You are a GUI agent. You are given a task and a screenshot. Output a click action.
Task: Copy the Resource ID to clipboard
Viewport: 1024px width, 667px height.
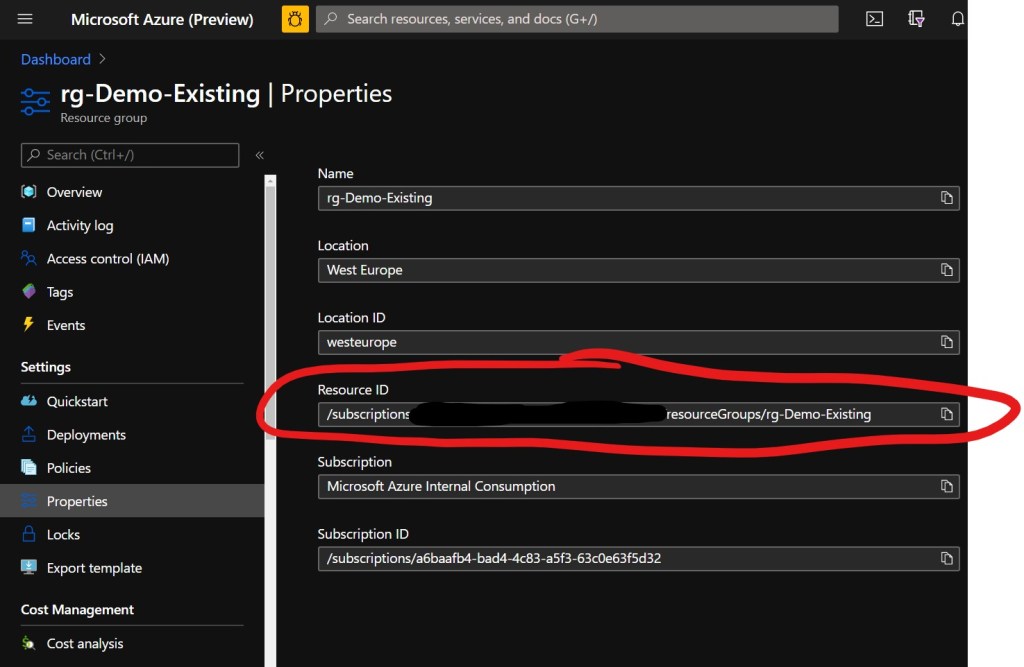coord(946,414)
